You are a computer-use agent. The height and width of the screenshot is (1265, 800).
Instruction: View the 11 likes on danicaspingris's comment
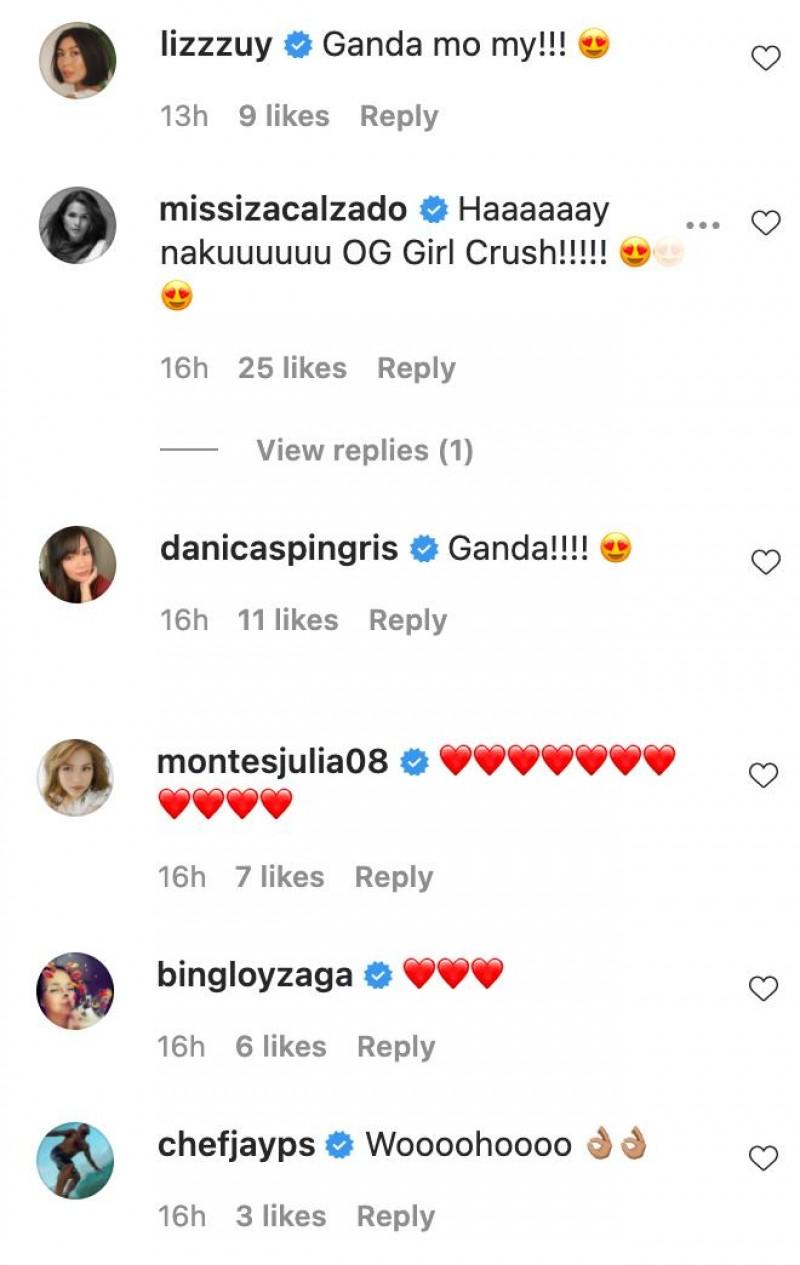pyautogui.click(x=287, y=620)
